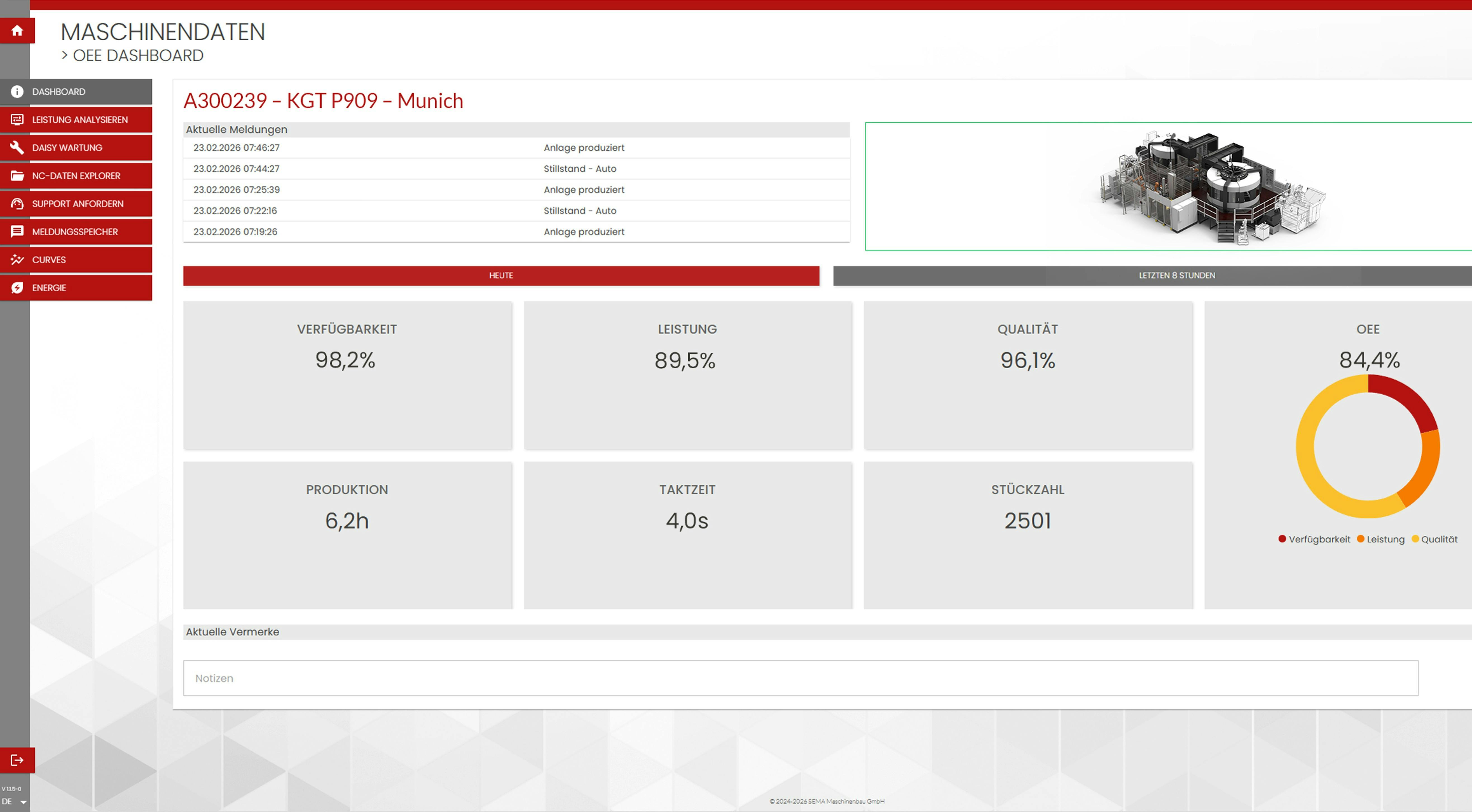Click the home icon in the top left
Screen dimensions: 1472x812
click(x=17, y=31)
